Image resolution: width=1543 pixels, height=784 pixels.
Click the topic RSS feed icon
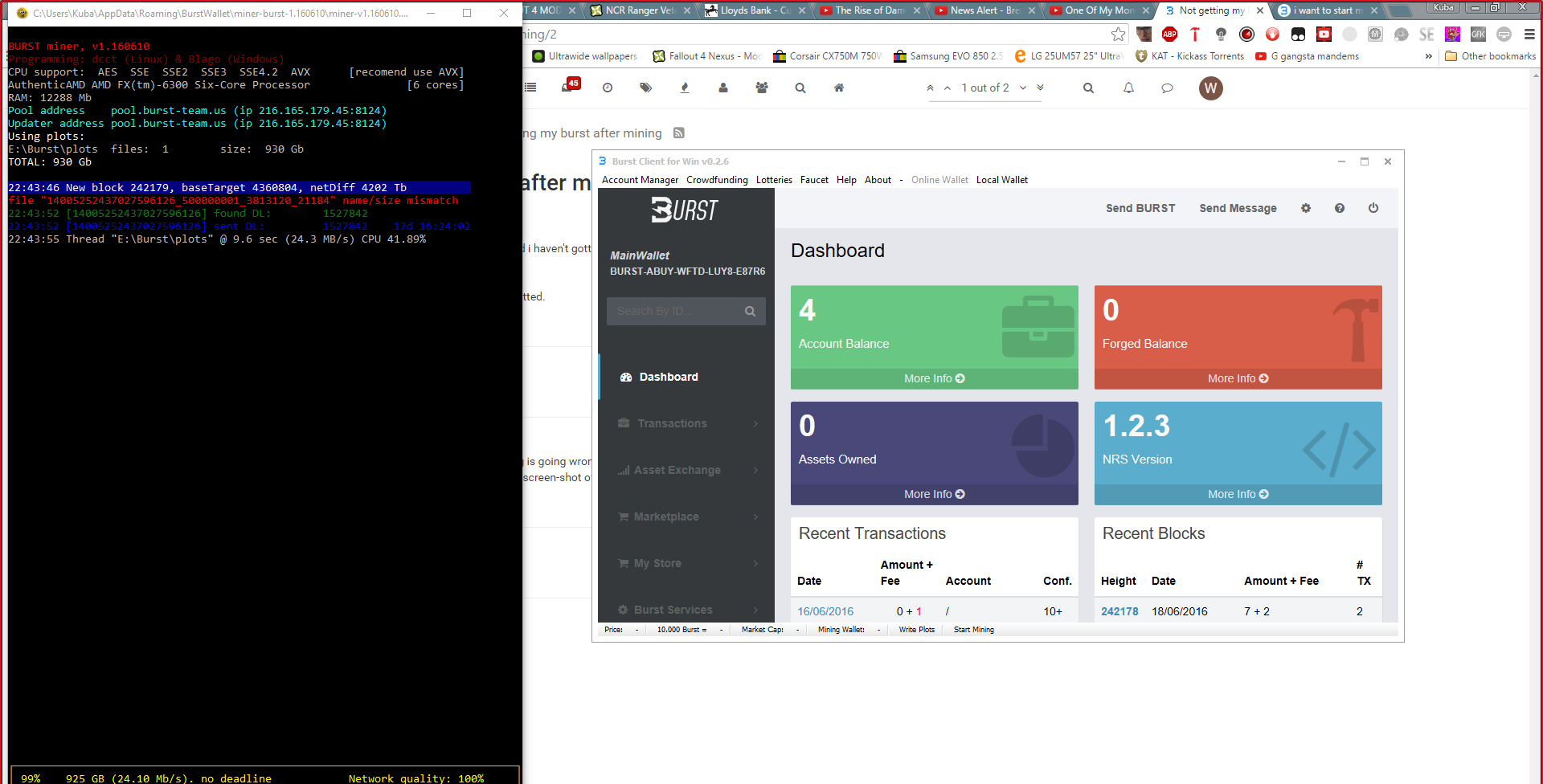(679, 133)
